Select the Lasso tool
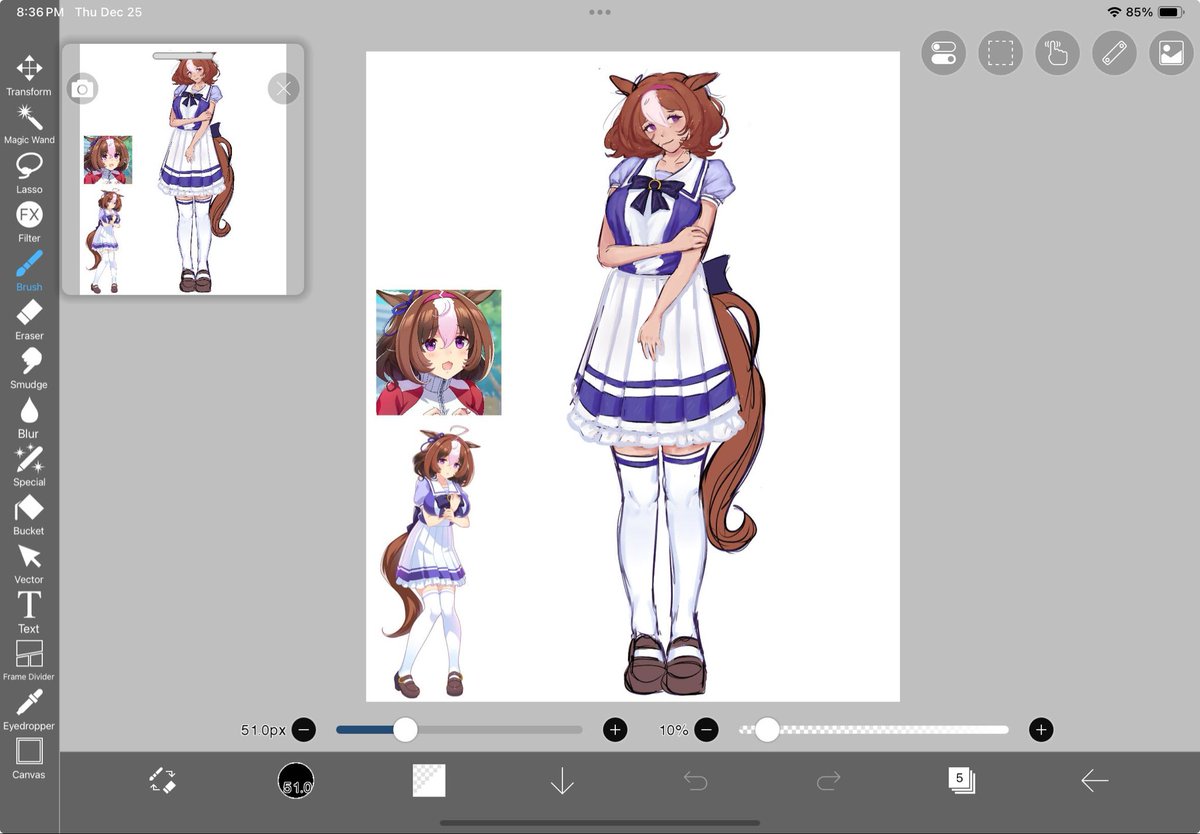The height and width of the screenshot is (834, 1200). point(29,174)
